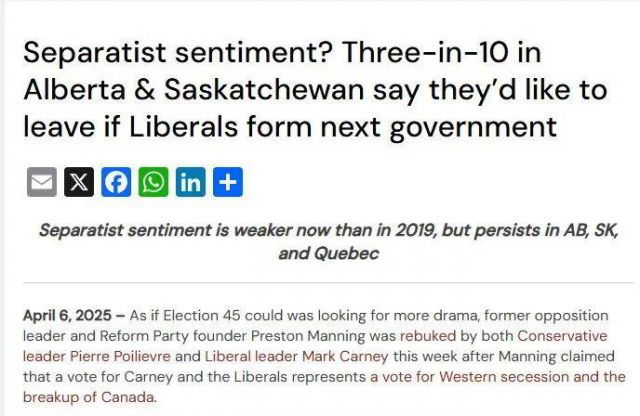Select the italic subtitle about 2019 sentiment
The width and height of the screenshot is (640, 416).
coord(329,242)
